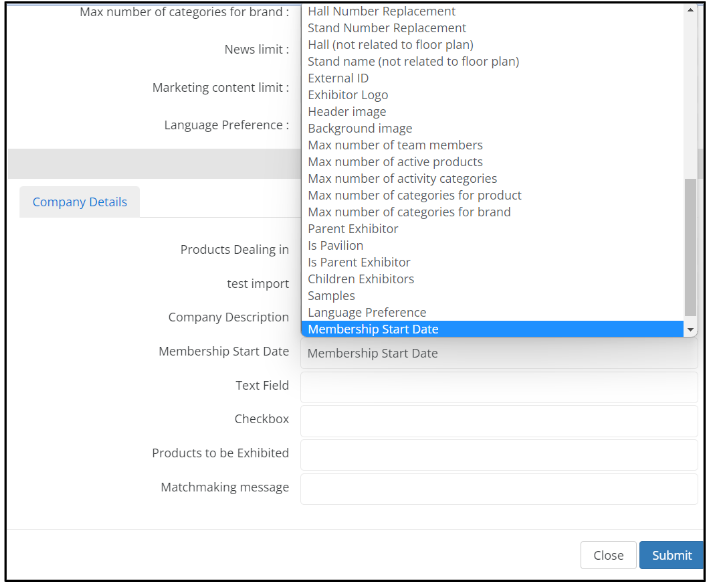Click the Submit button
This screenshot has width=708, height=584.
pos(671,555)
